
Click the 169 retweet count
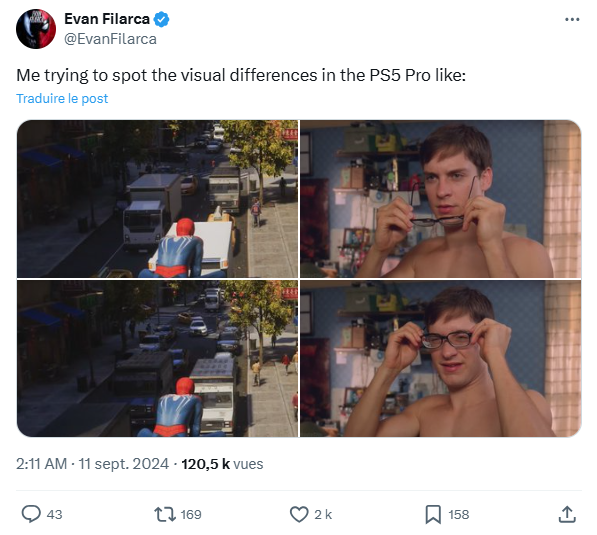pyautogui.click(x=191, y=514)
